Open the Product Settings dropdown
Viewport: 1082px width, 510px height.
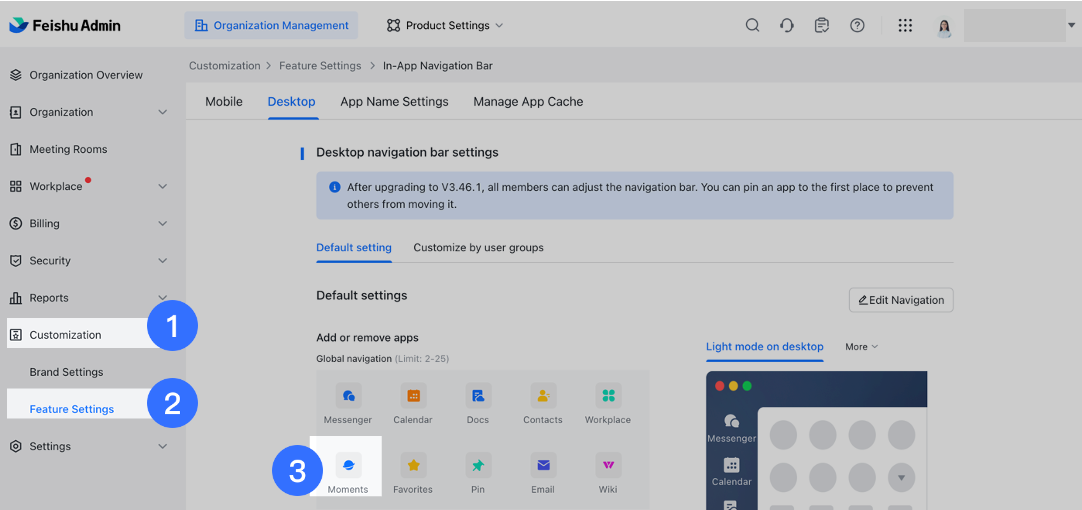(445, 26)
